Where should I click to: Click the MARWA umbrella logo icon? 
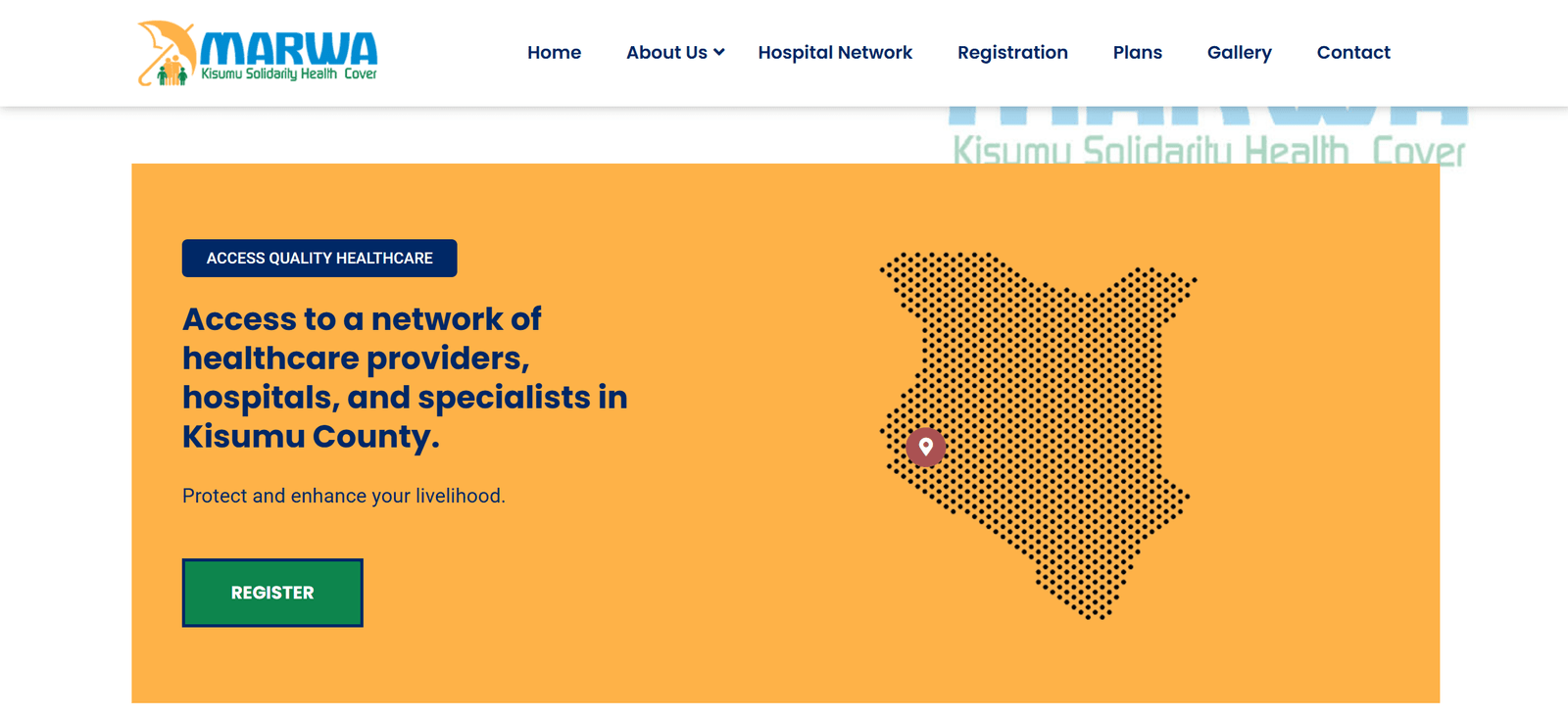tap(167, 53)
